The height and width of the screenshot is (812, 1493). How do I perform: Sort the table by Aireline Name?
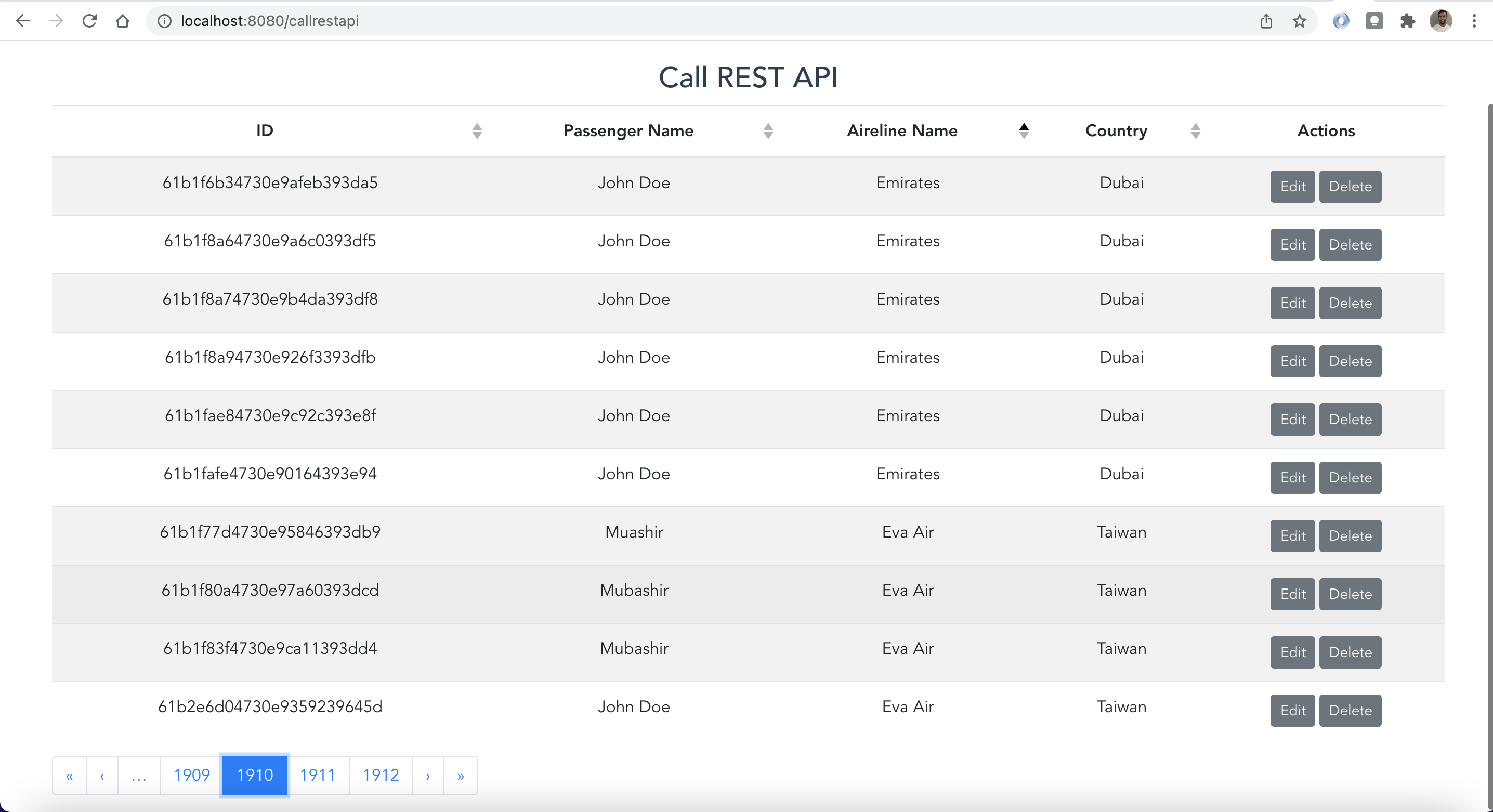pos(1024,130)
